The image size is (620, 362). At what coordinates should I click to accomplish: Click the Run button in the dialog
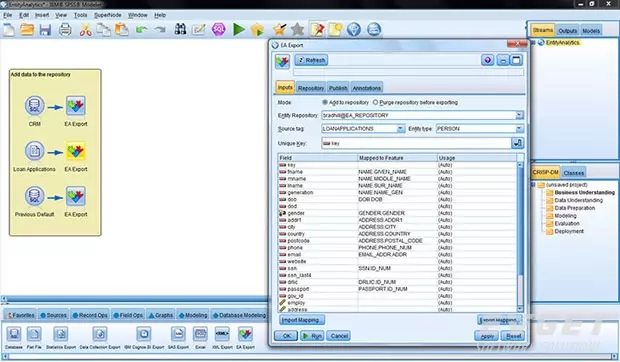[x=312, y=336]
